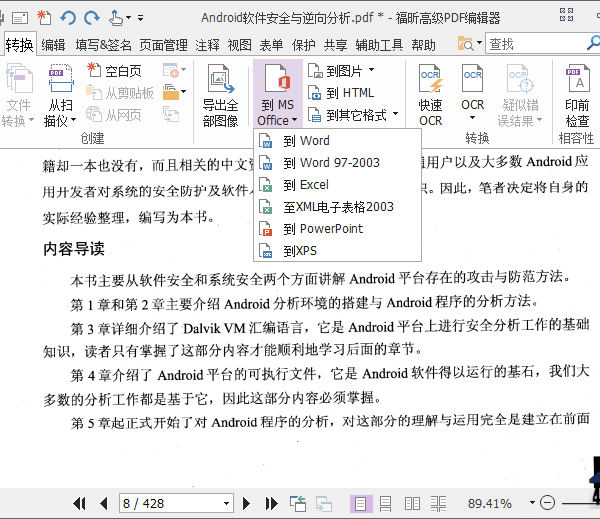The image size is (600, 519).
Task: Choose 到 PowerPoint menu option
Action: point(322,228)
